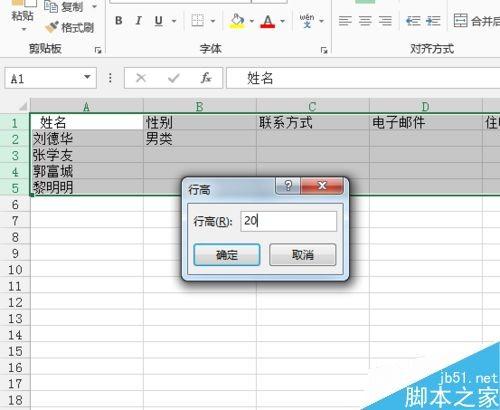500x410 pixels.
Task: Confirm formula entry checkmark icon
Action: pyautogui.click(x=174, y=78)
